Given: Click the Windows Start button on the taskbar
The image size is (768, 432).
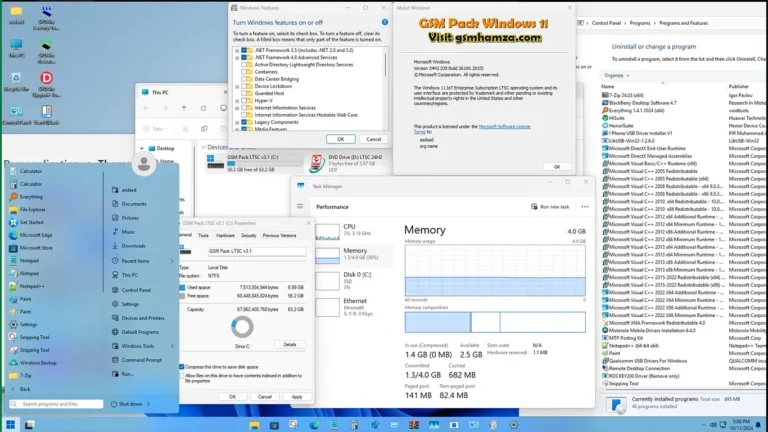Looking at the screenshot, I should coord(11,423).
